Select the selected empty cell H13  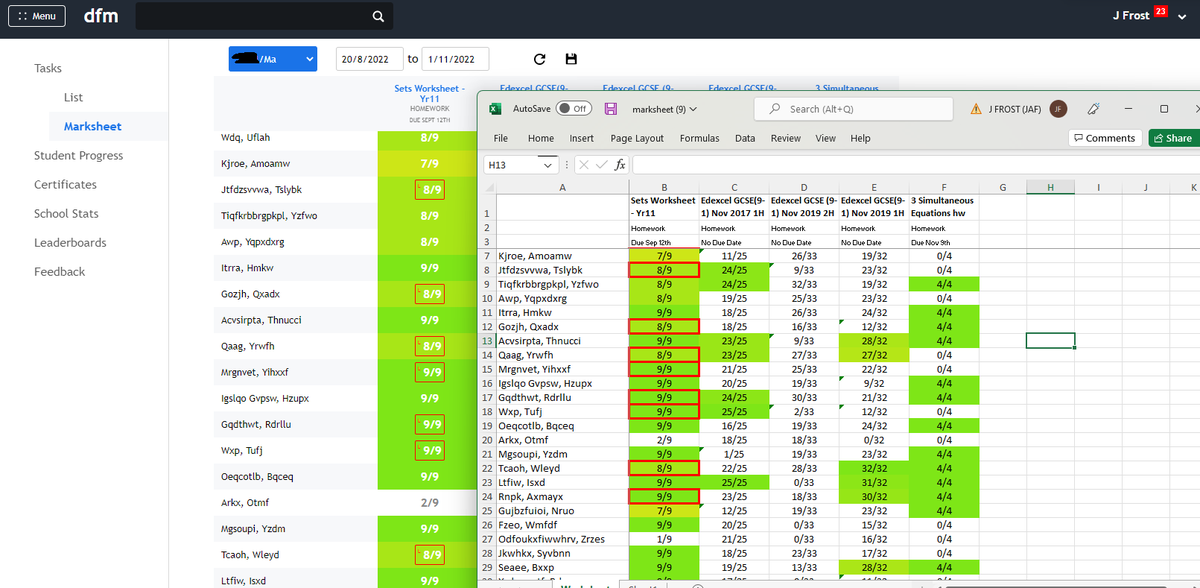(x=1050, y=341)
